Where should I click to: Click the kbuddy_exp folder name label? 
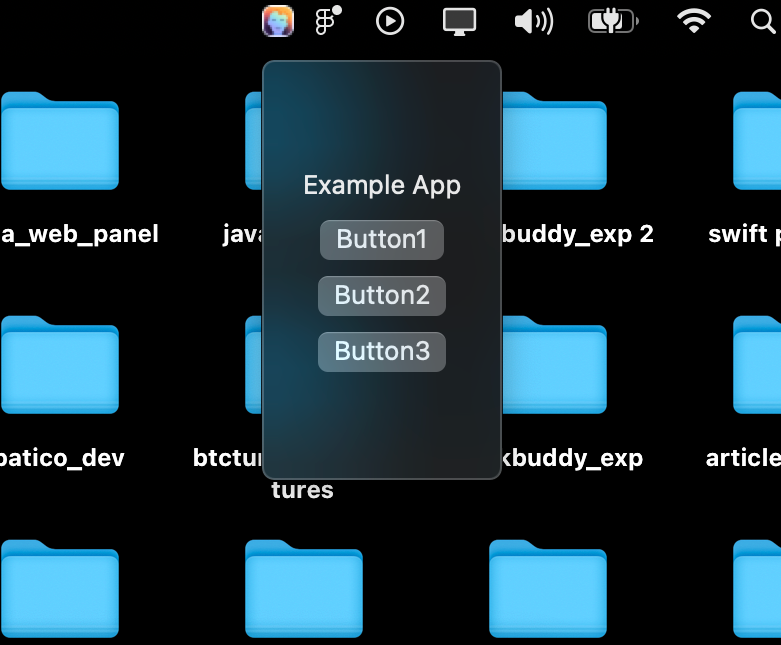click(x=572, y=458)
